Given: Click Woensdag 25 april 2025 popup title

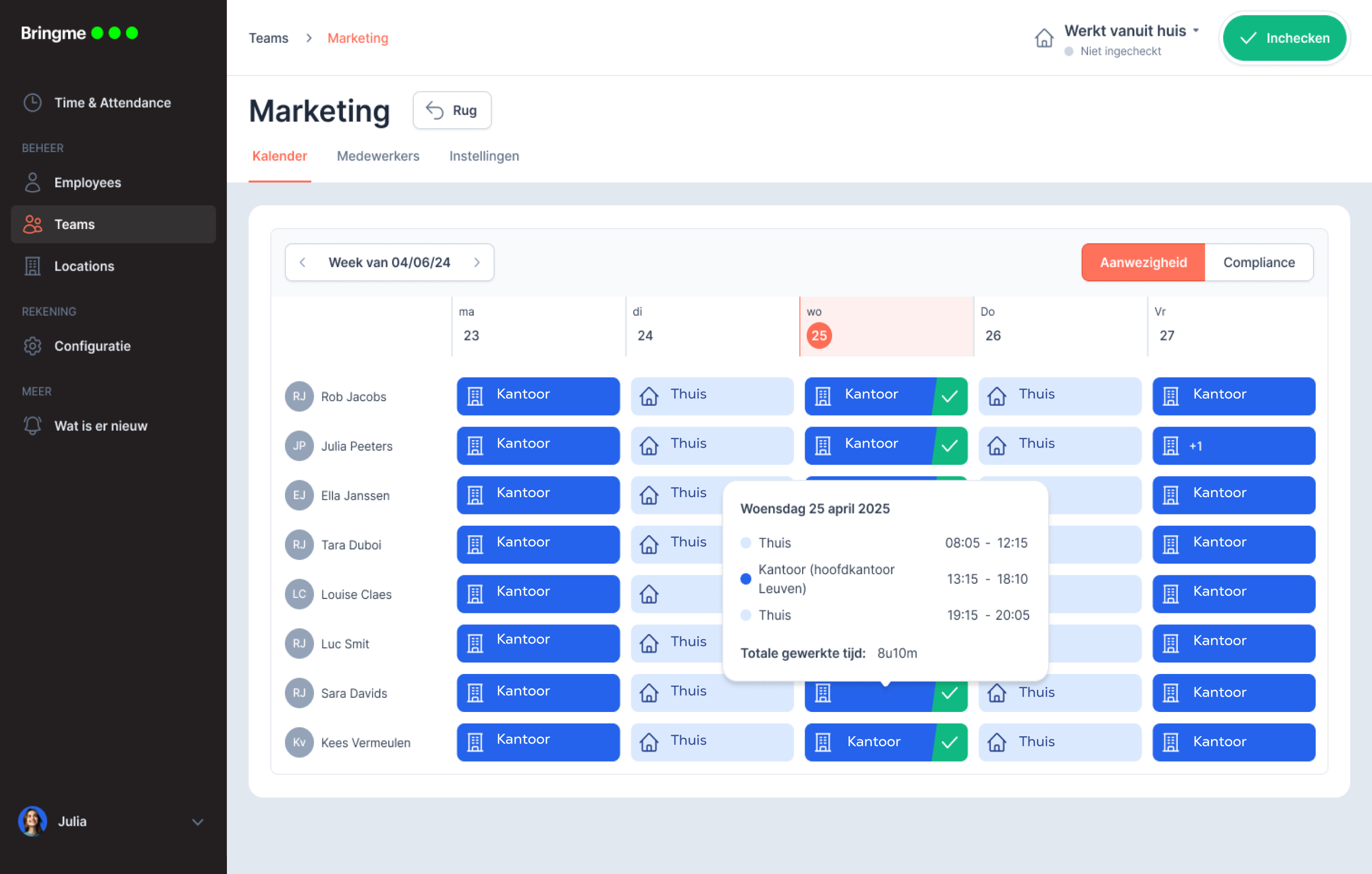Looking at the screenshot, I should 815,508.
